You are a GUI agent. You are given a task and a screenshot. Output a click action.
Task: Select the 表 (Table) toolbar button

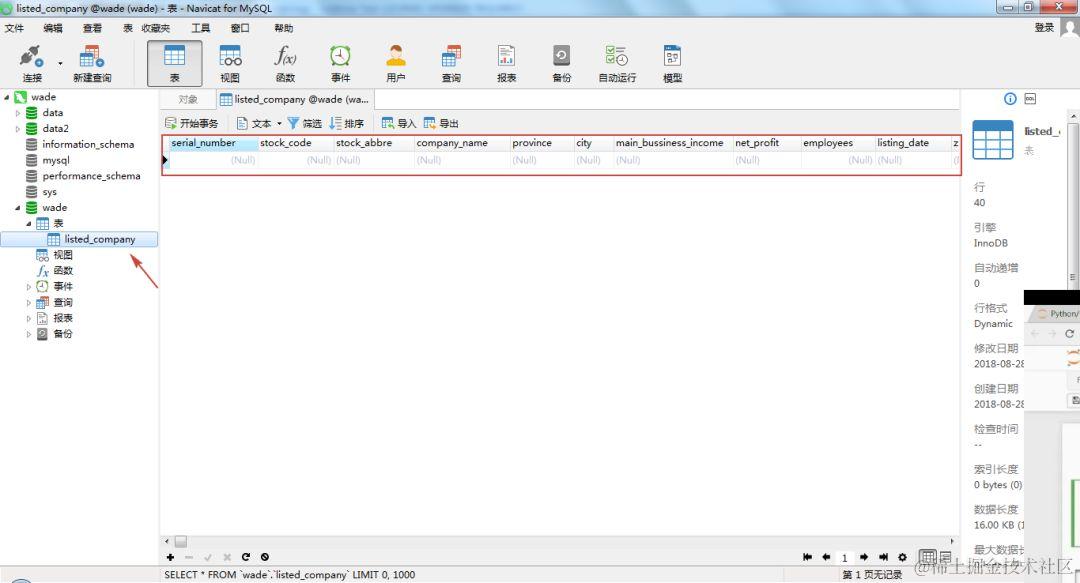[174, 63]
